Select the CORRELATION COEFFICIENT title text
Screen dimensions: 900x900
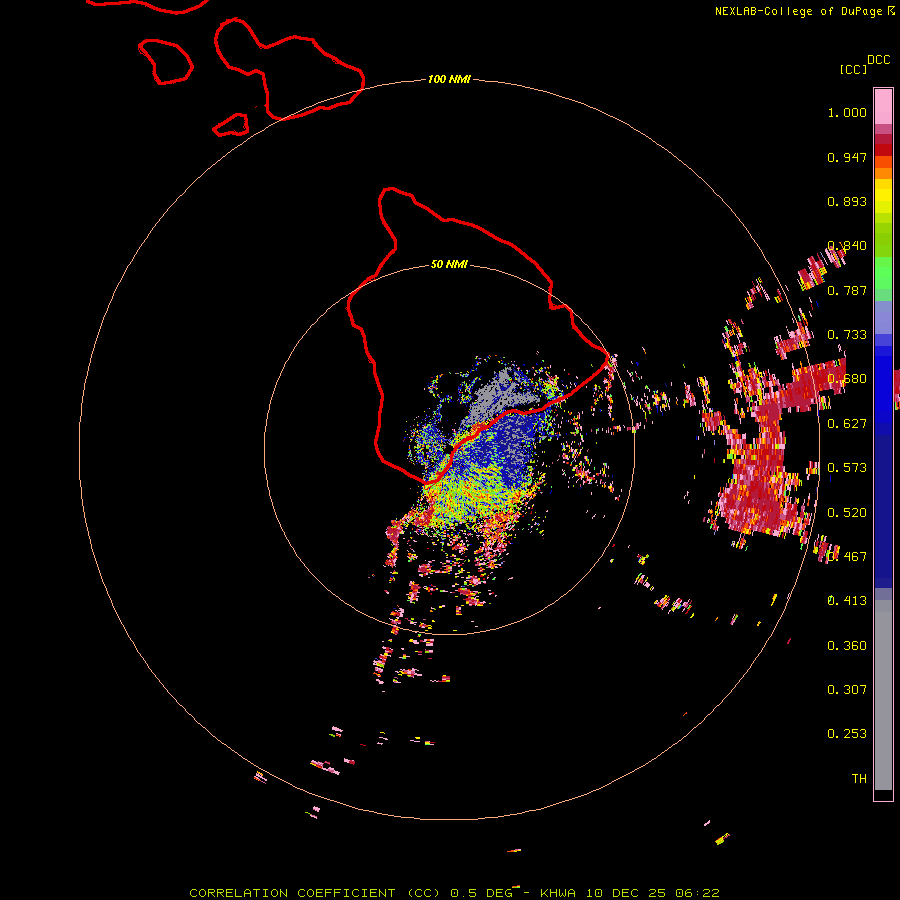click(x=293, y=893)
